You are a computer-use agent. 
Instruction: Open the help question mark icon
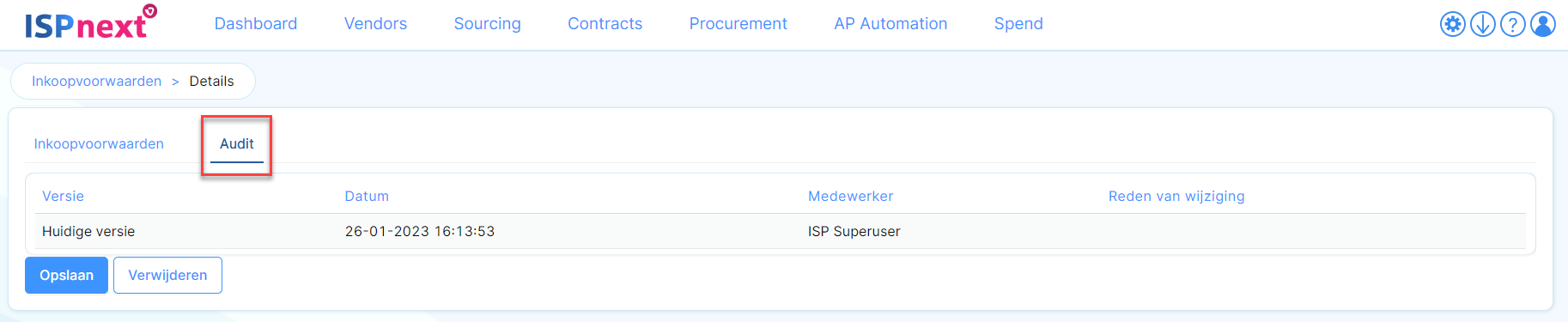tap(1512, 24)
